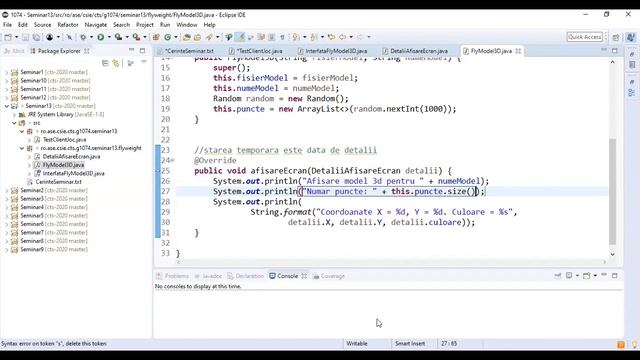The image size is (640, 360).
Task: Open the Coverage view tab
Action: (329, 276)
